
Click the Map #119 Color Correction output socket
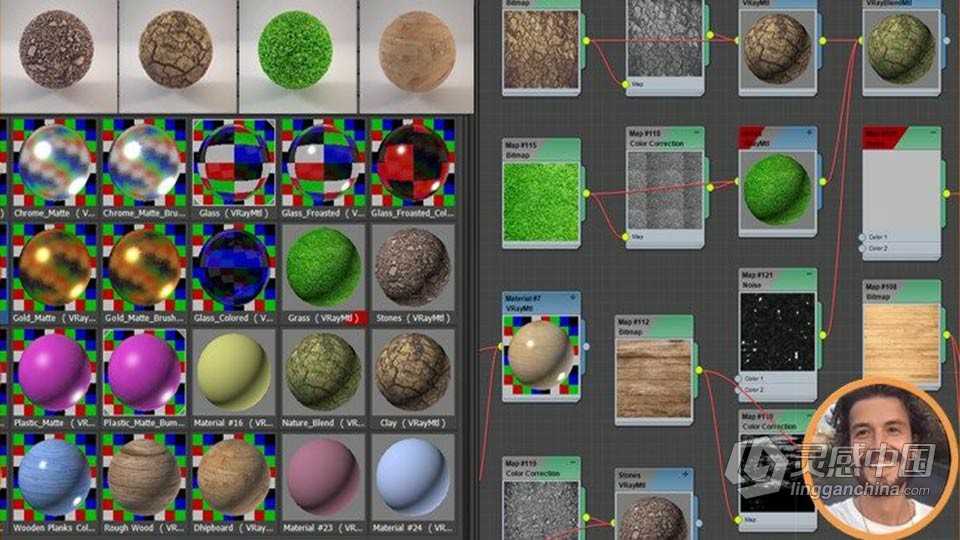(x=586, y=518)
